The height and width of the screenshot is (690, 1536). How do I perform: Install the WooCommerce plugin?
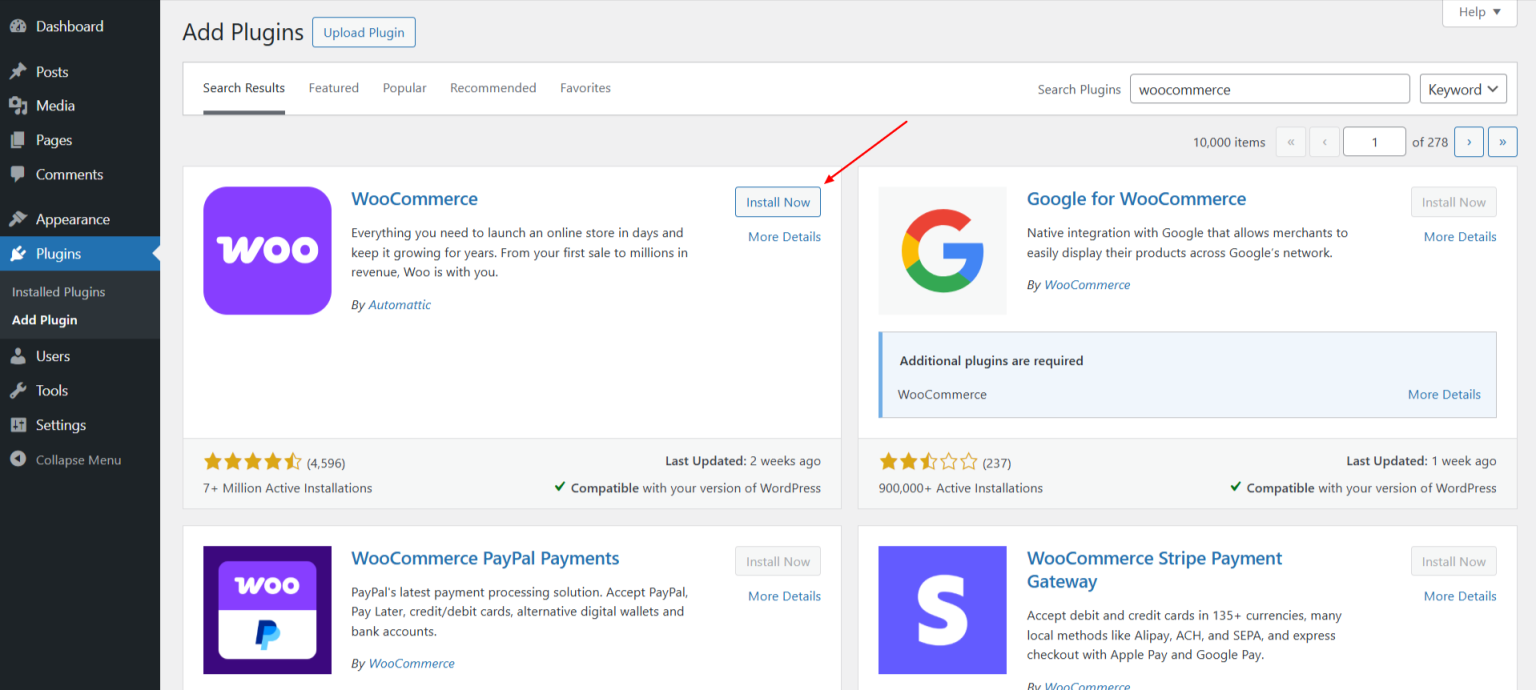777,201
